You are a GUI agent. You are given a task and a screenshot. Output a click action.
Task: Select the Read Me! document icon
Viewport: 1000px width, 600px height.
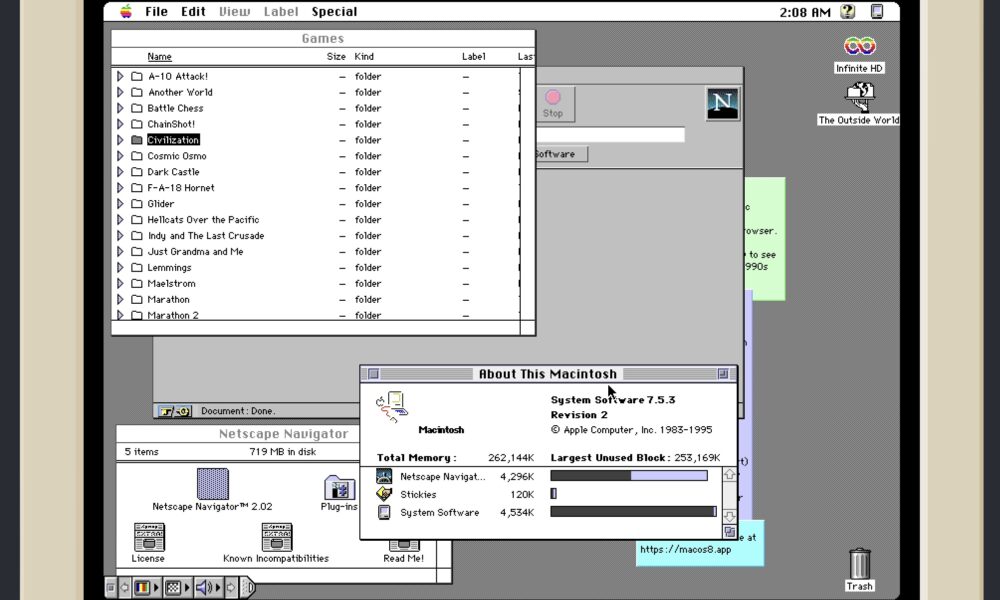[404, 545]
